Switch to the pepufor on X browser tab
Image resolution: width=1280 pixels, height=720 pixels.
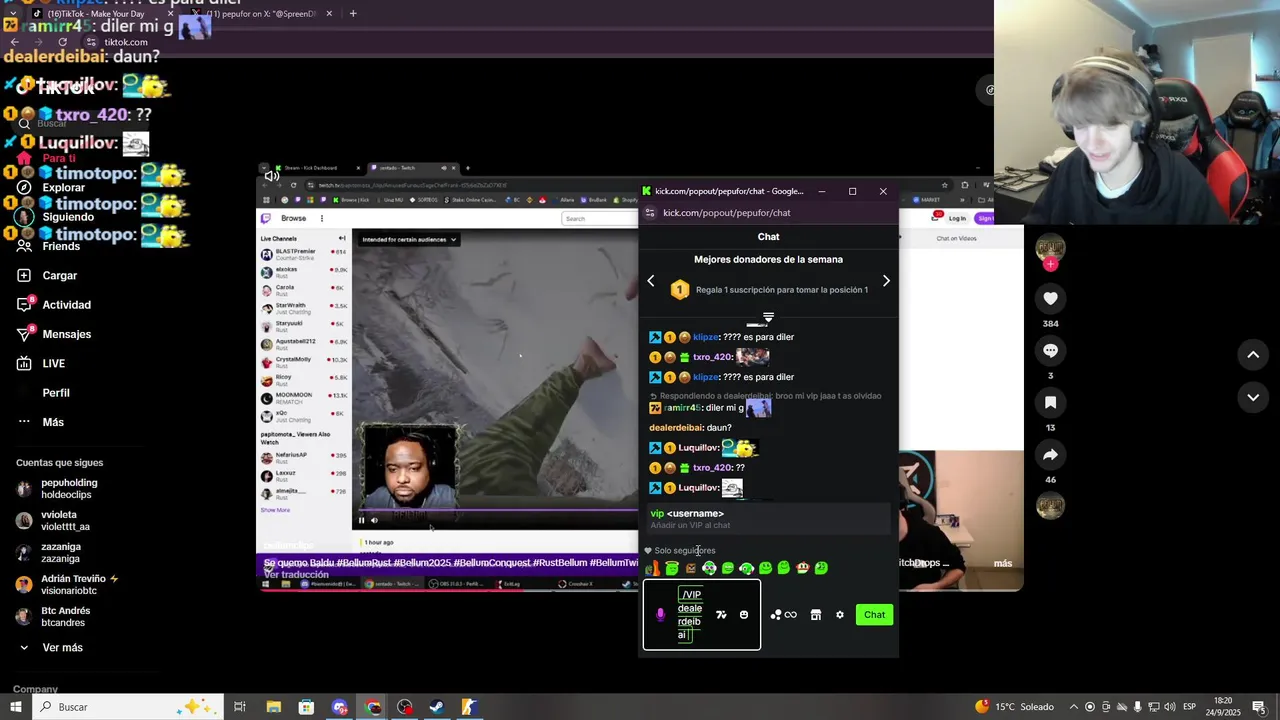coord(260,14)
